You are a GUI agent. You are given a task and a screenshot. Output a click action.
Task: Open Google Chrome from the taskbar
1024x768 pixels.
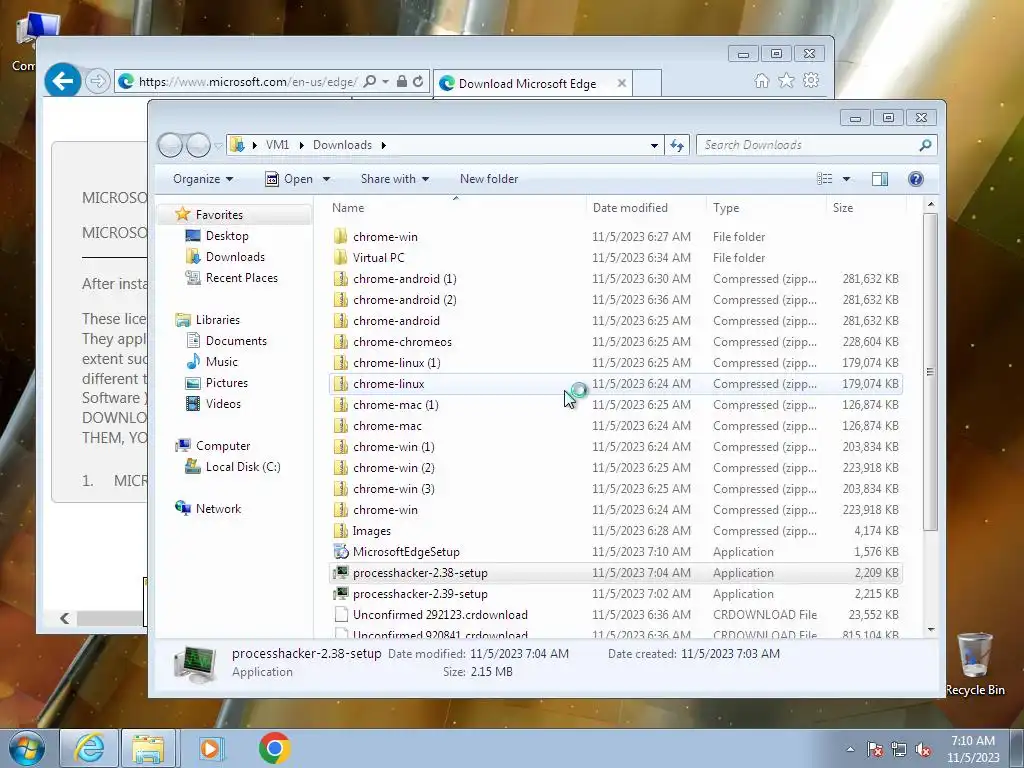tap(274, 748)
